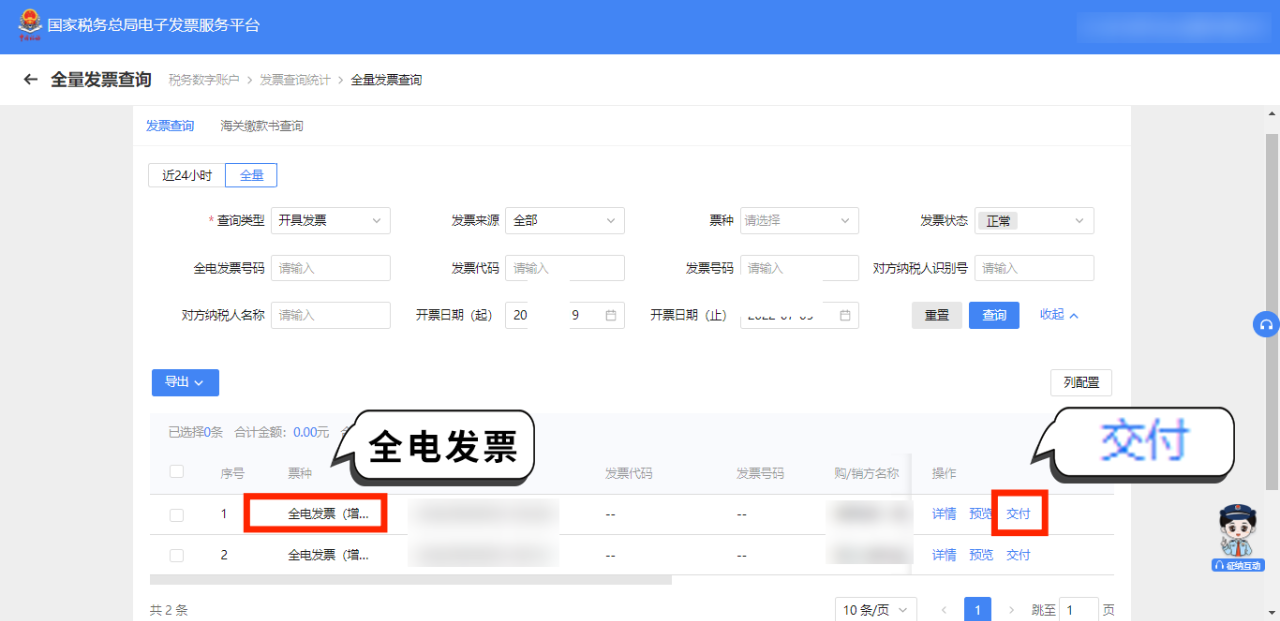Check the checkbox for invoice row 2
Image resolution: width=1280 pixels, height=621 pixels.
pyautogui.click(x=177, y=555)
